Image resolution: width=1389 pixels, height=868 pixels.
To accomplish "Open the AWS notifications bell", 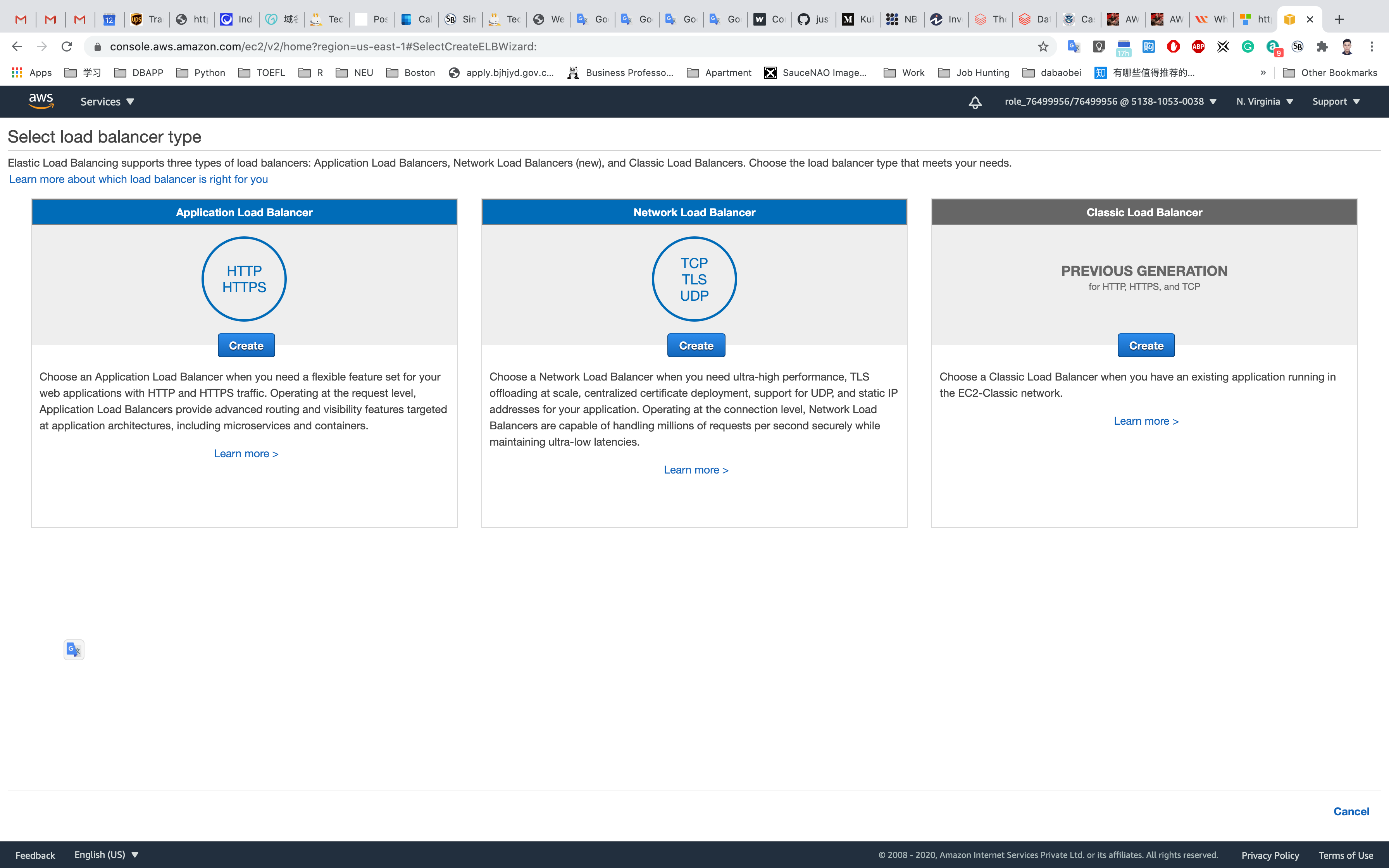I will pyautogui.click(x=975, y=102).
